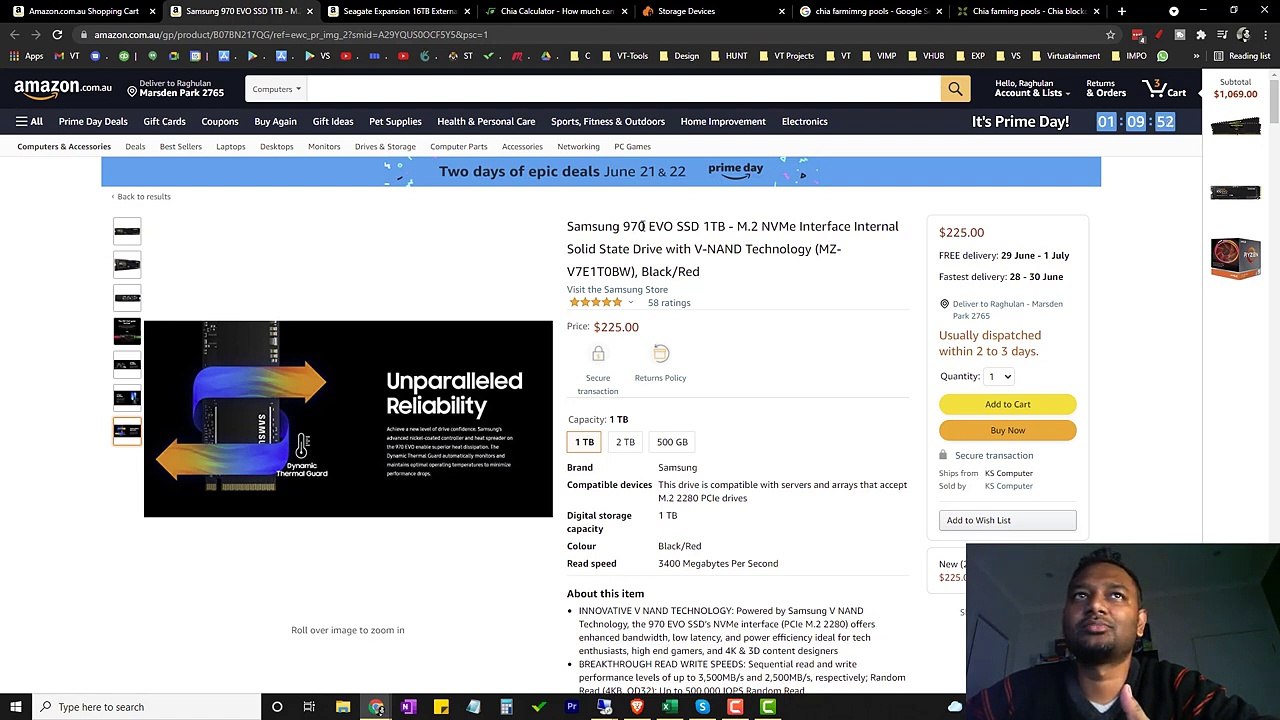Open Chrome from the taskbar
Viewport: 1280px width, 720px height.
tap(376, 707)
